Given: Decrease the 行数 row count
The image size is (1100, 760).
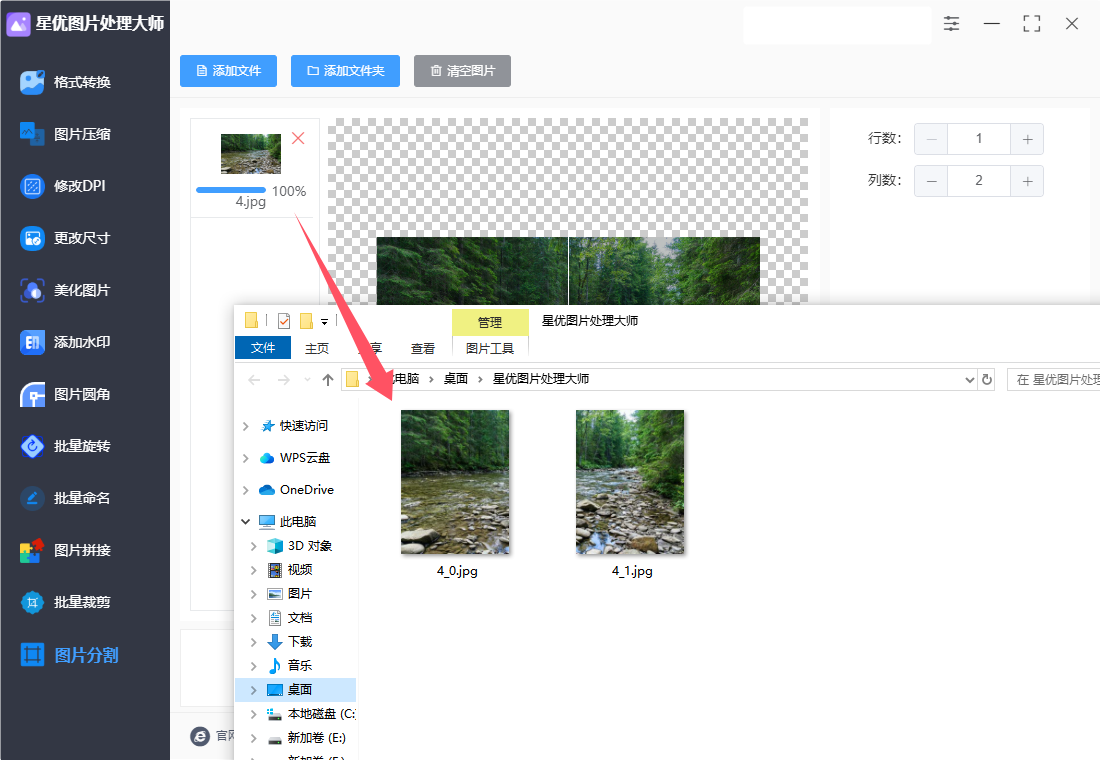Looking at the screenshot, I should click(x=931, y=139).
